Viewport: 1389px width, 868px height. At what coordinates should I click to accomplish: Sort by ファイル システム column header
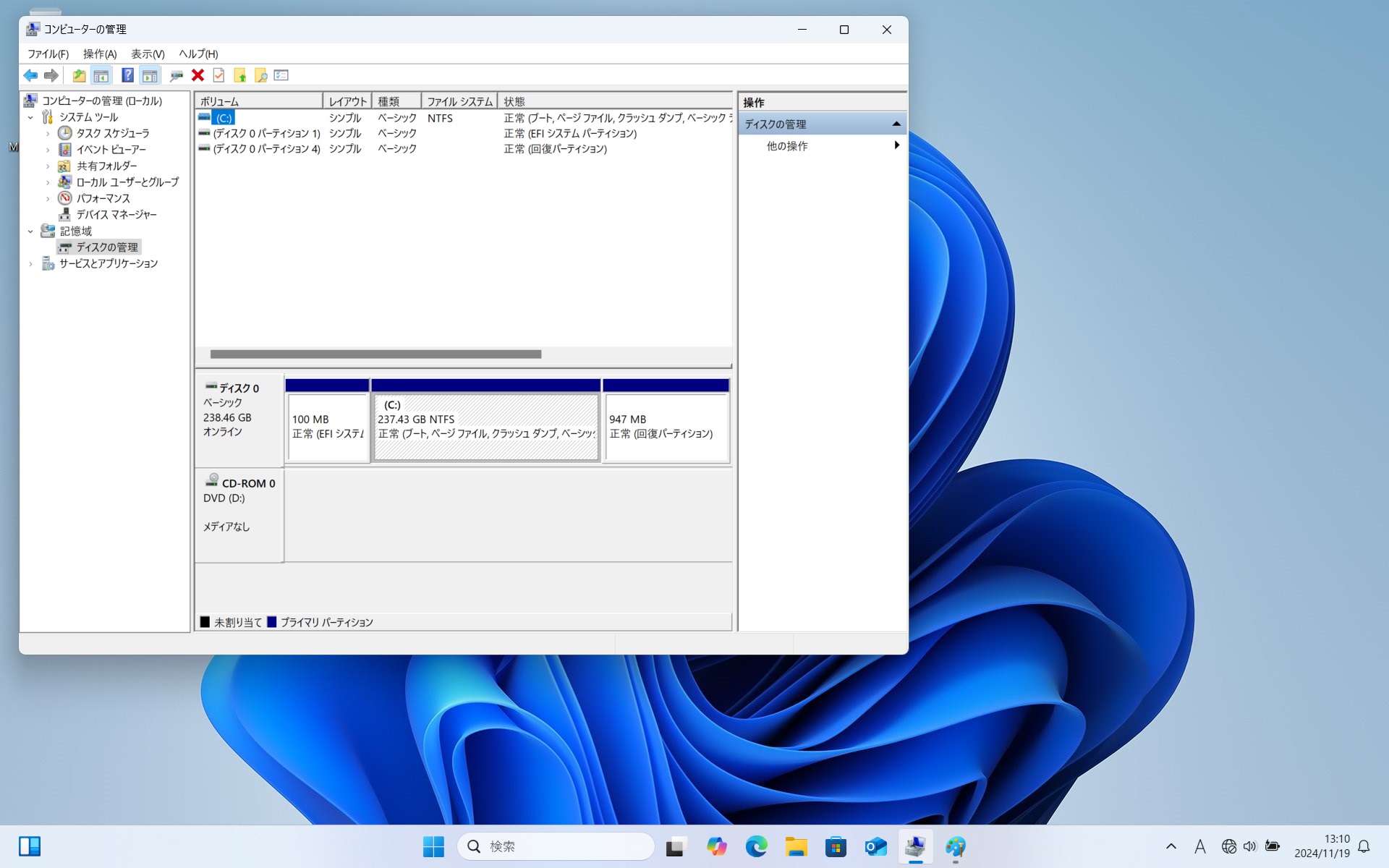[x=459, y=101]
